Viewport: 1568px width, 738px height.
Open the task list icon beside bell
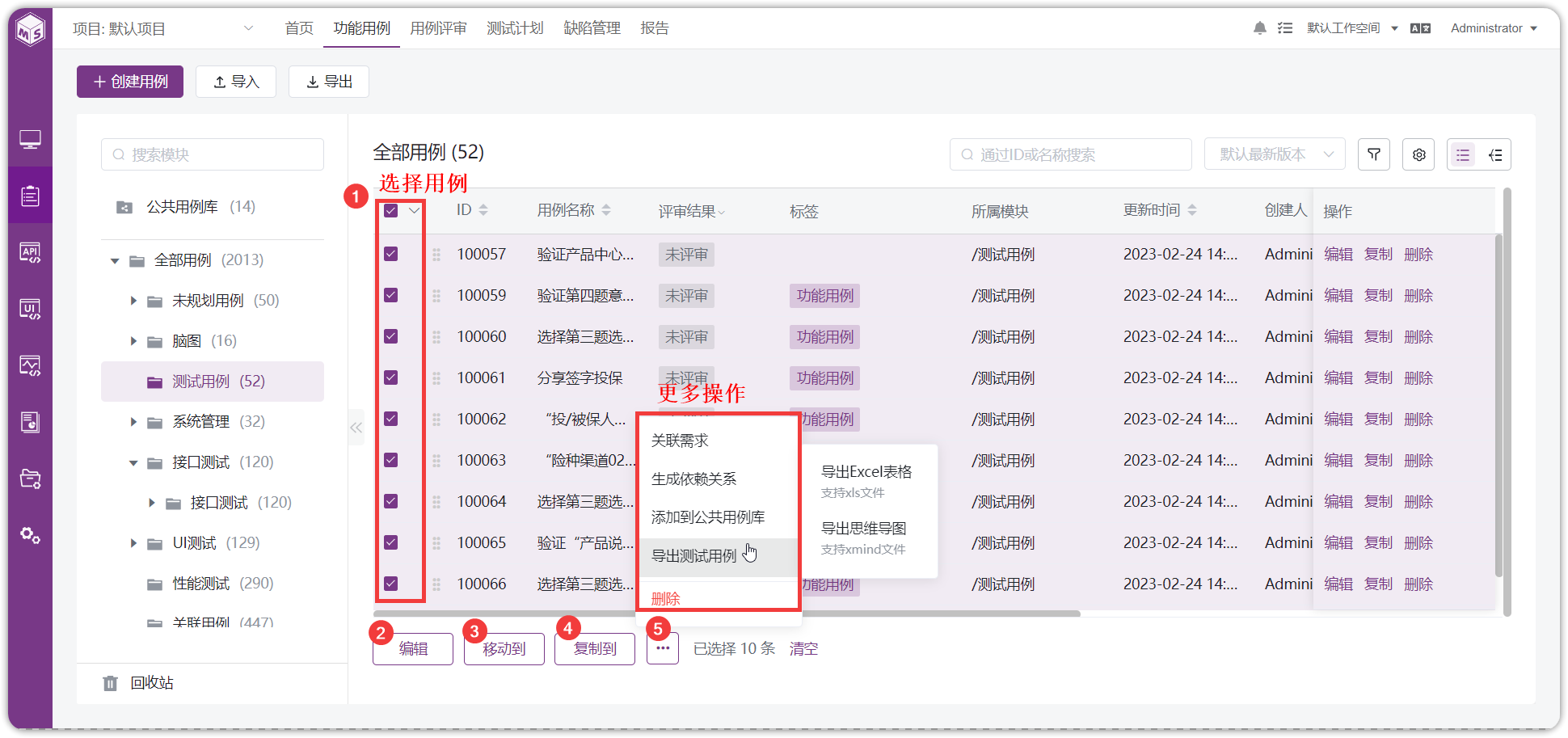pyautogui.click(x=1285, y=28)
